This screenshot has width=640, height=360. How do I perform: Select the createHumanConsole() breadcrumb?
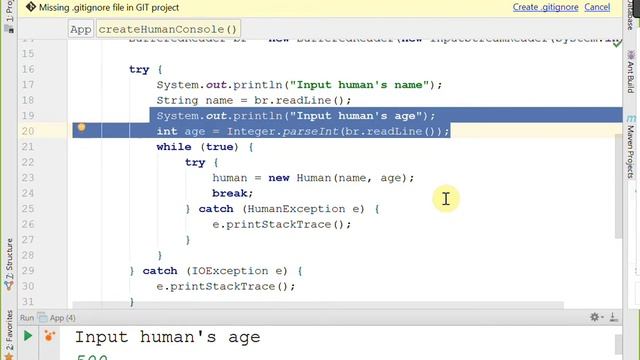pos(168,29)
